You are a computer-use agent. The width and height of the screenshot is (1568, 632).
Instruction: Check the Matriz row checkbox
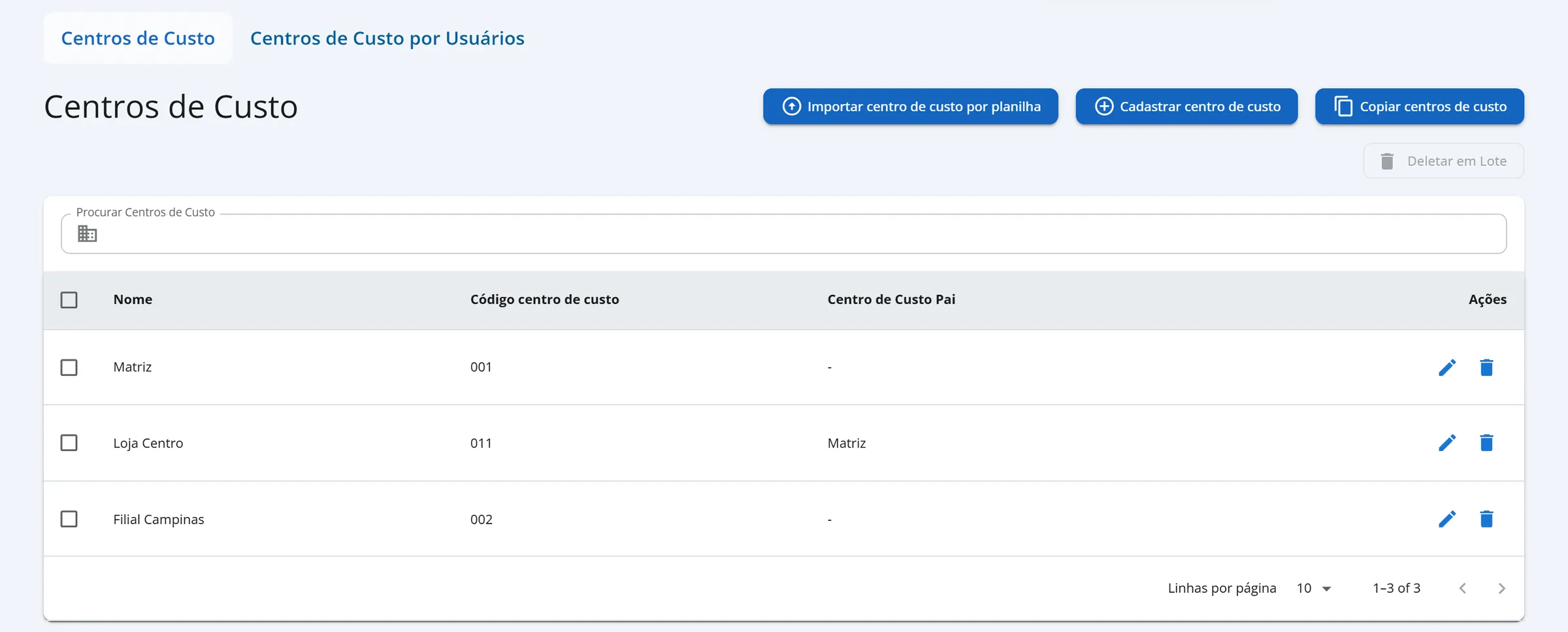69,367
